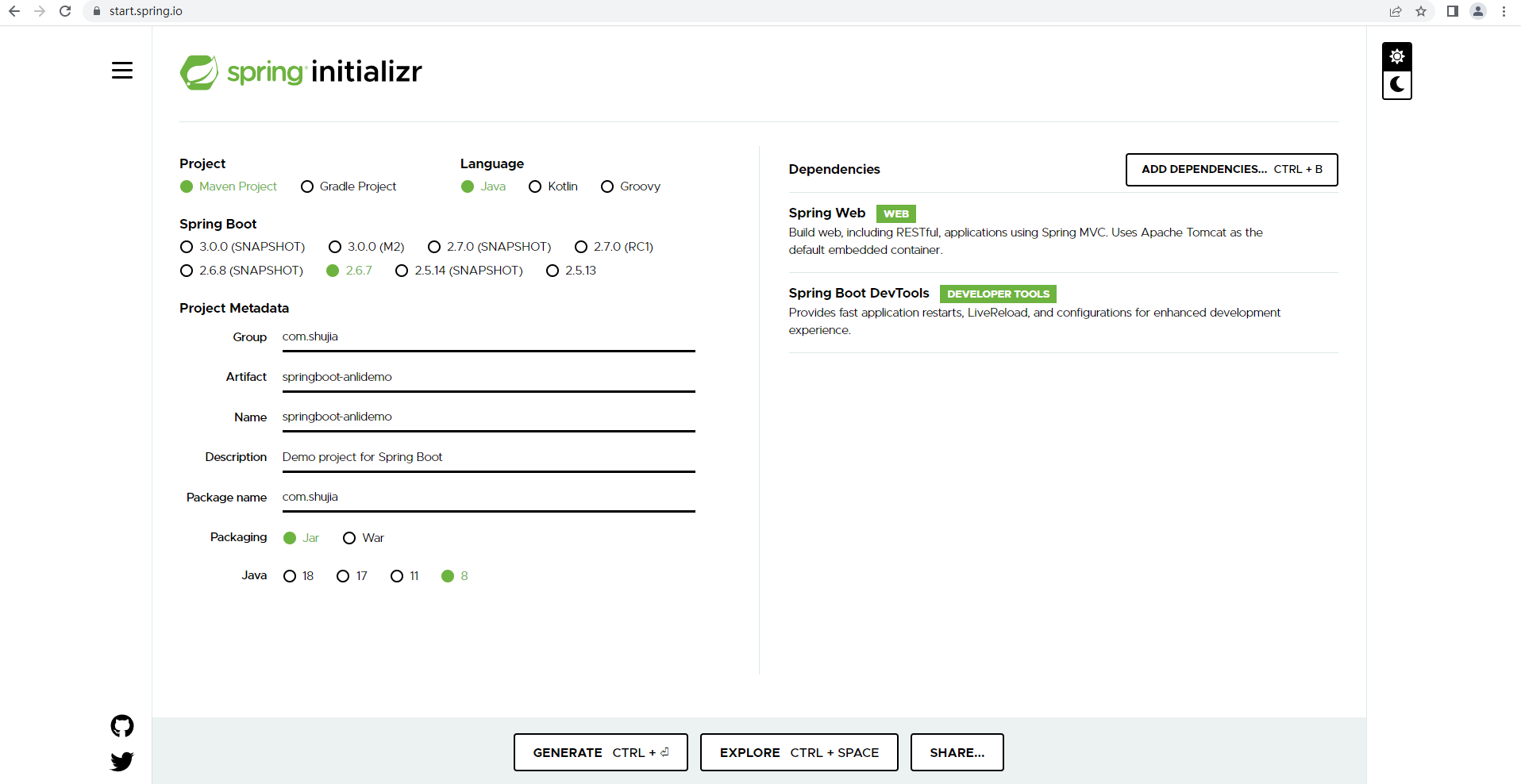This screenshot has width=1521, height=784.
Task: Click the Spring Web dependency entry
Action: click(1064, 232)
